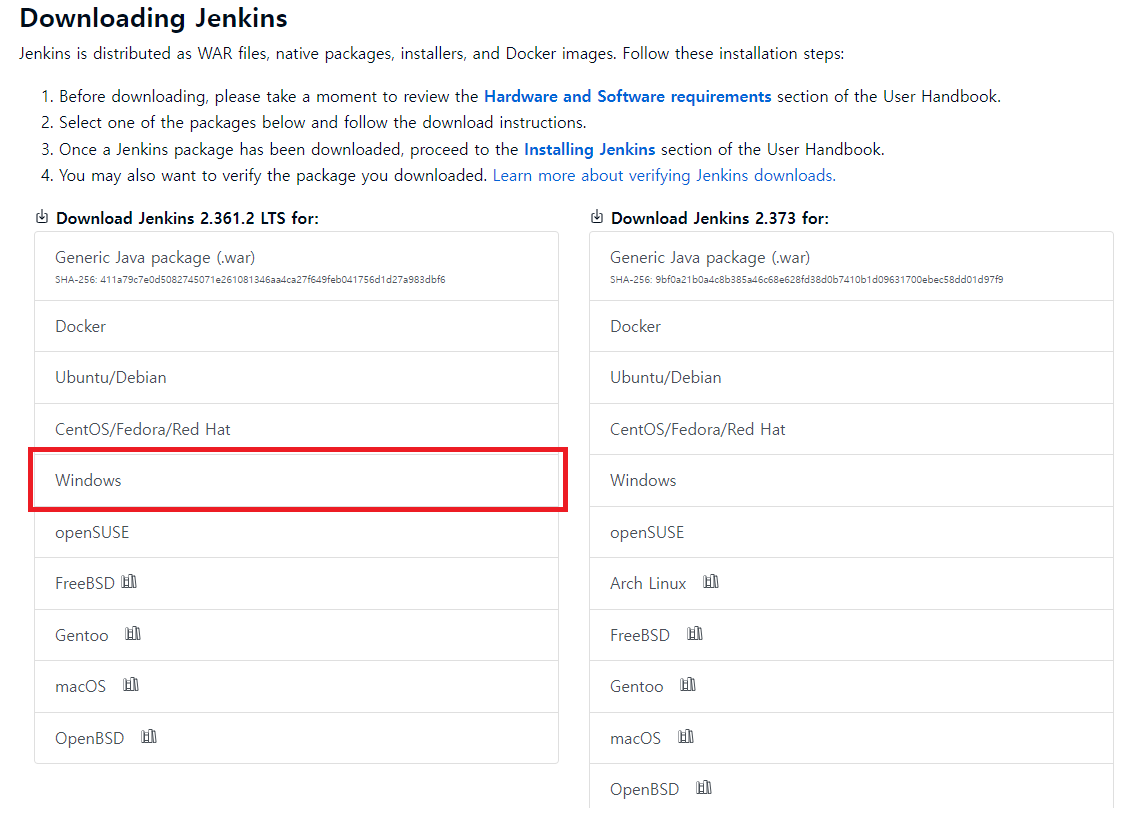Click the download icon beside Jenkins 2.361.2 LTS heading

click(42, 217)
